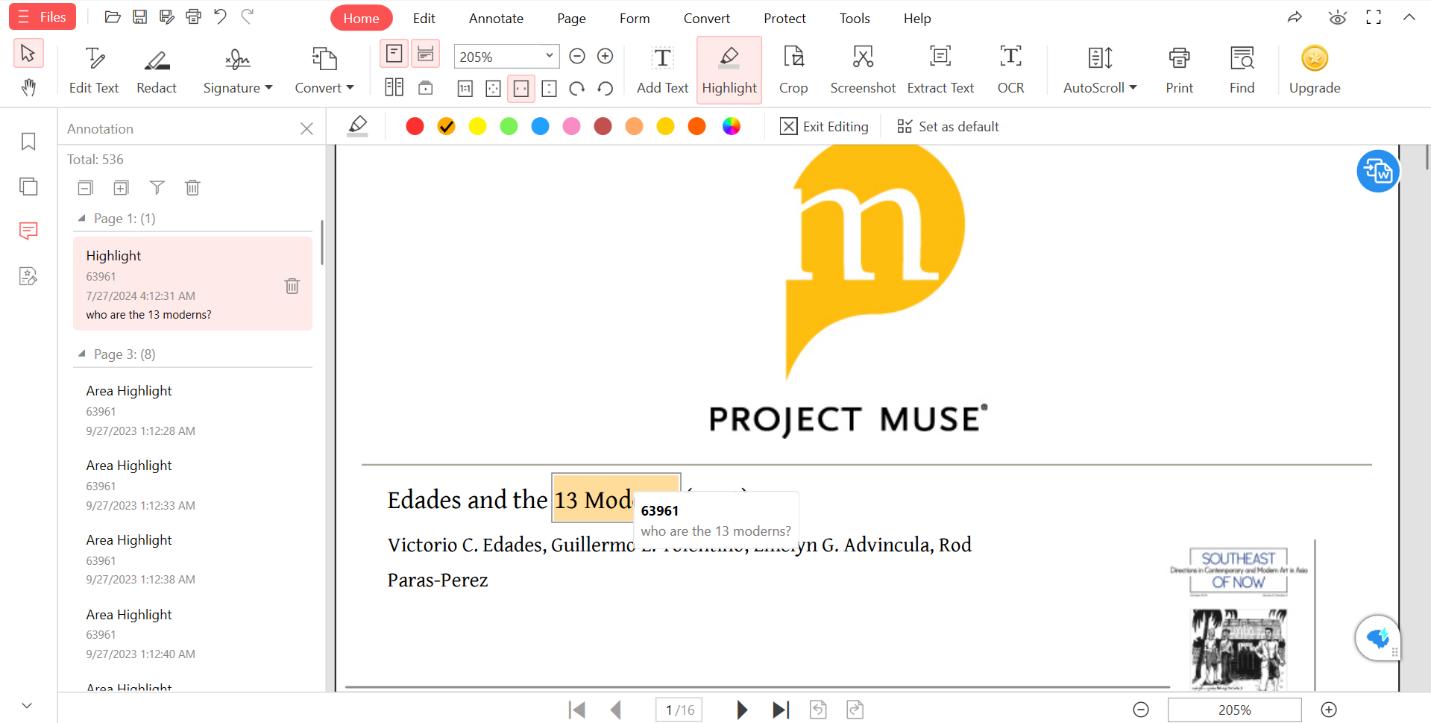This screenshot has height=723, width=1431.
Task: Click the fit page icon
Action: [x=493, y=88]
